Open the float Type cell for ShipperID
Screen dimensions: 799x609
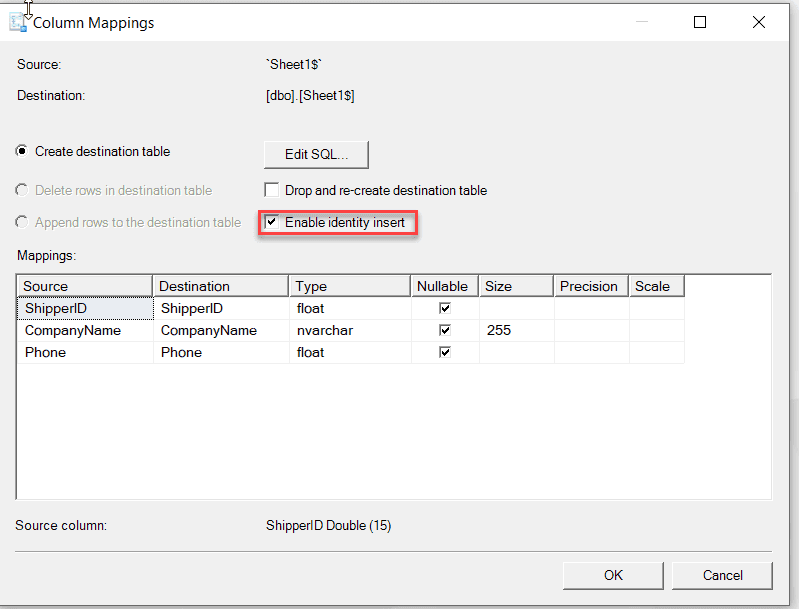pos(349,309)
